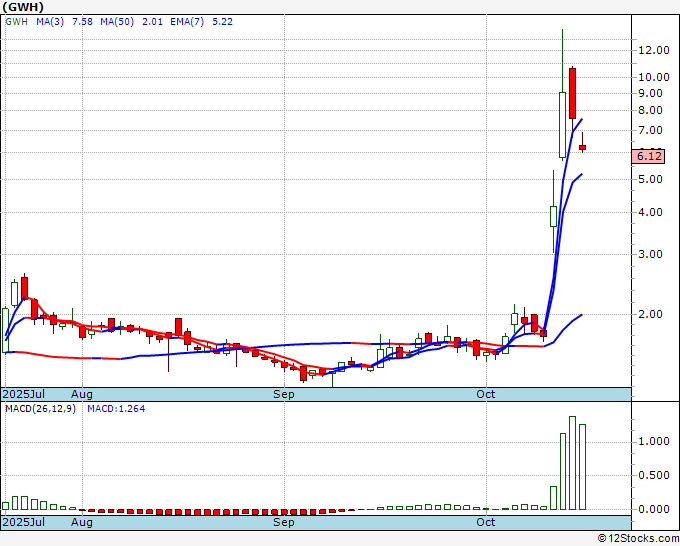Click the 0.500 MACD axis label
This screenshot has height=546, width=680.
coord(654,475)
